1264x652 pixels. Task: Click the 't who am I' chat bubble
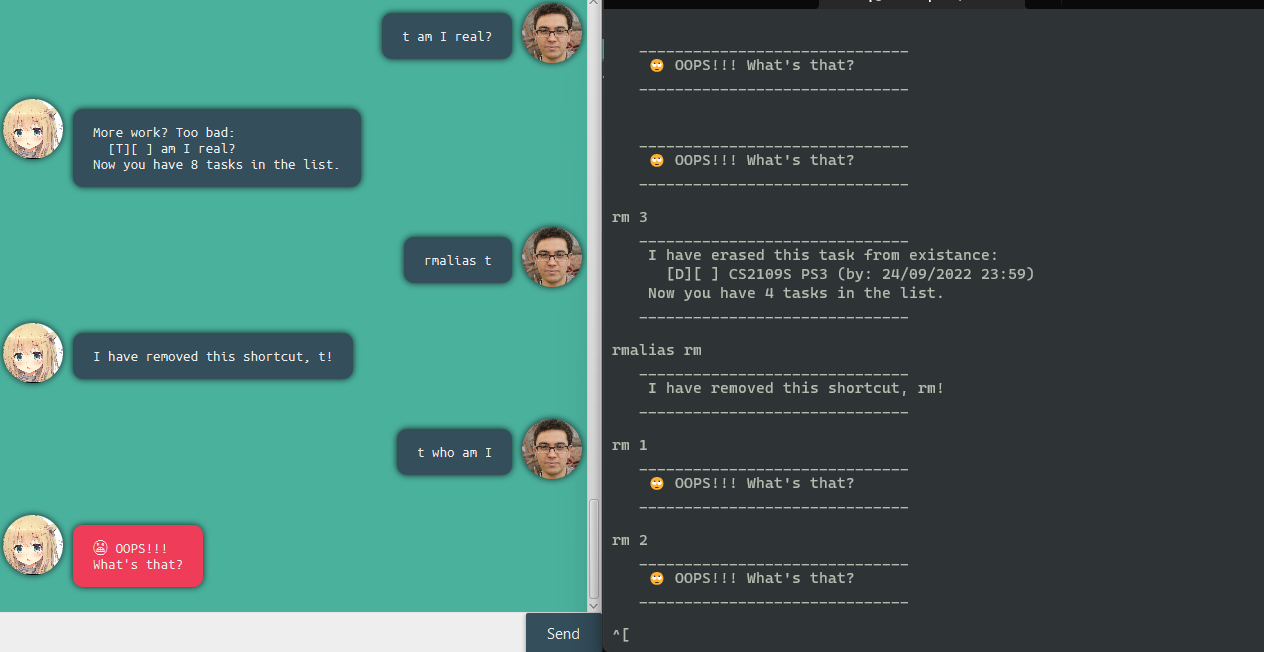(x=454, y=452)
